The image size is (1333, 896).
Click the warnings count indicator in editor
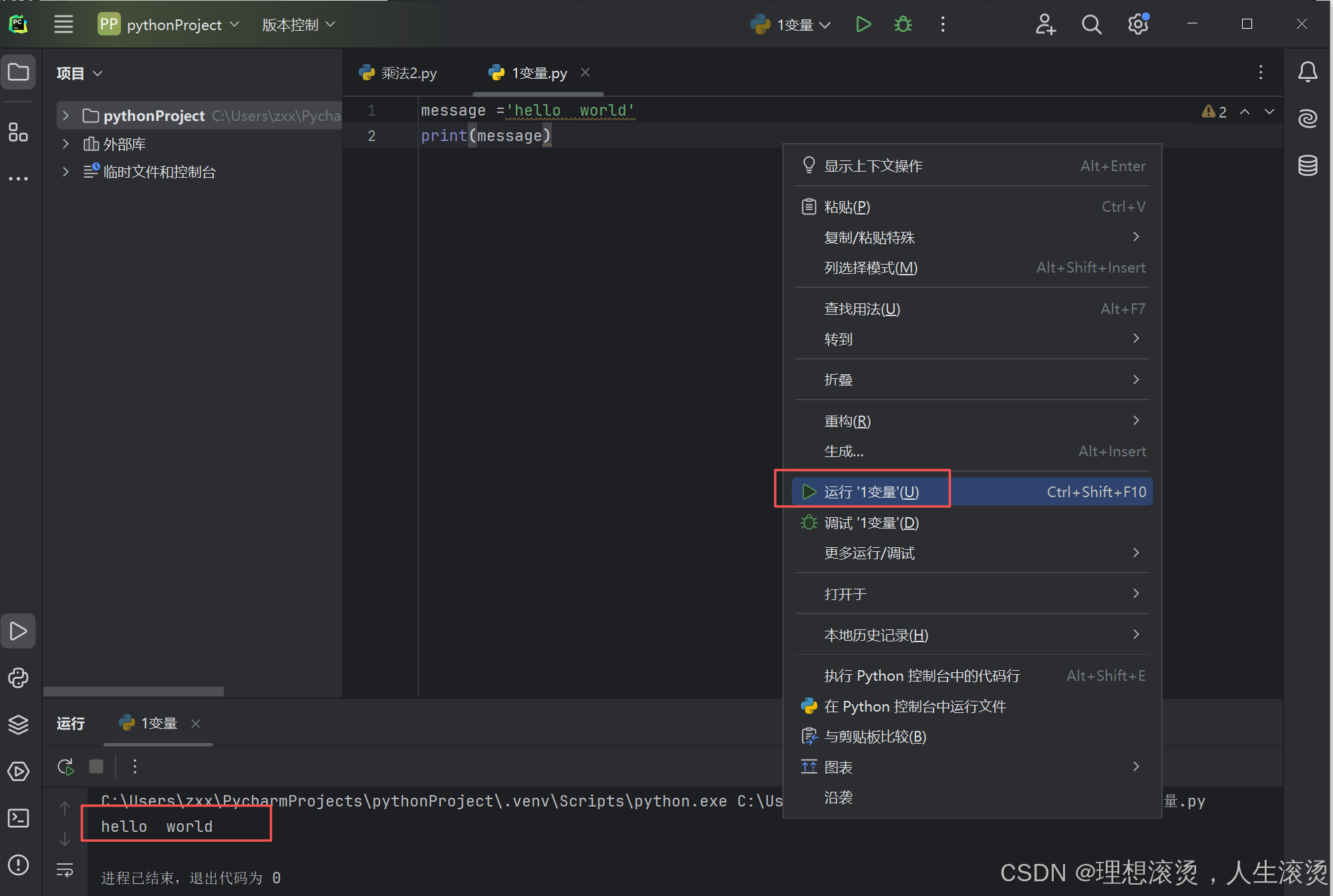1214,112
